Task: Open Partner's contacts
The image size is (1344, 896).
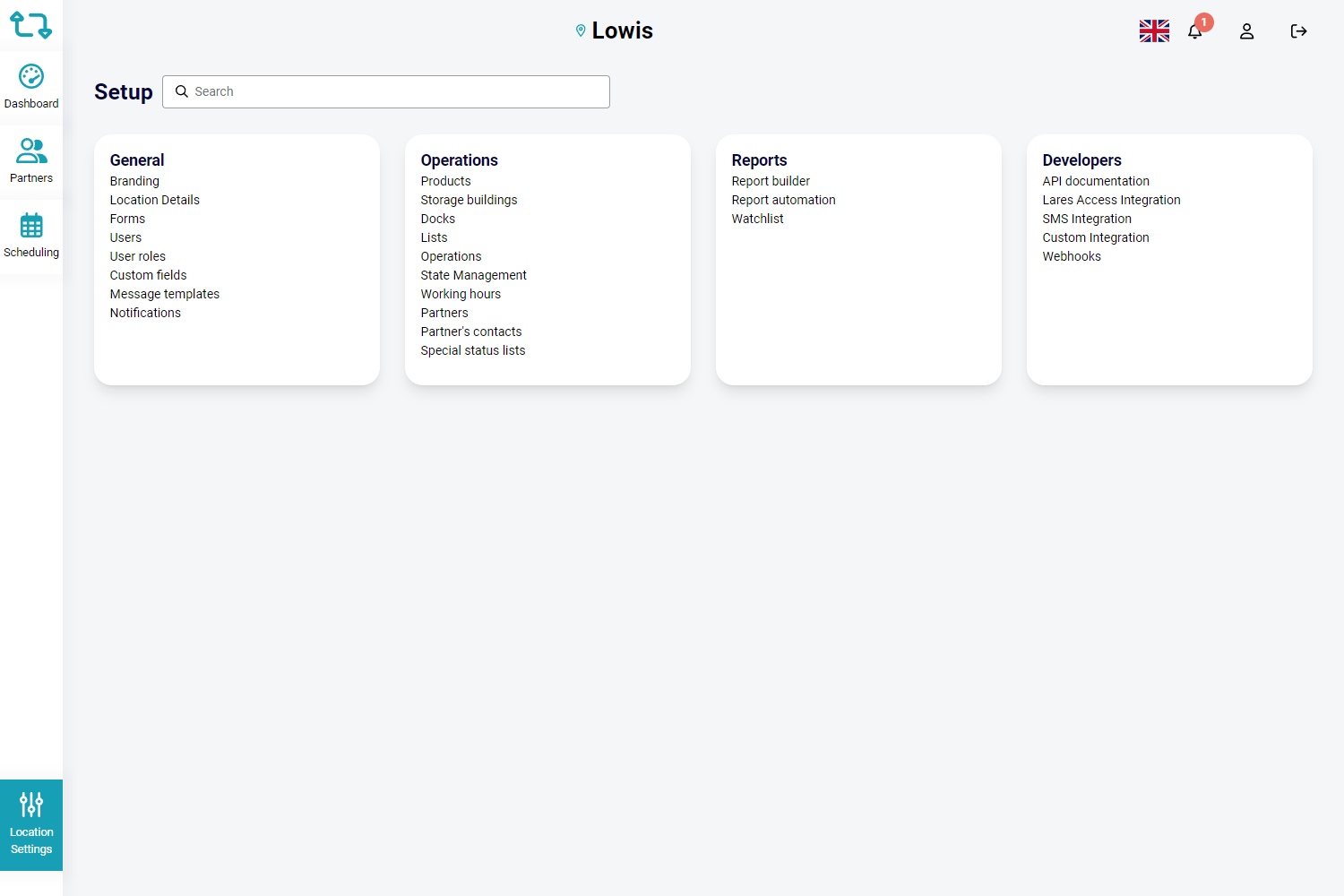Action: 471,332
